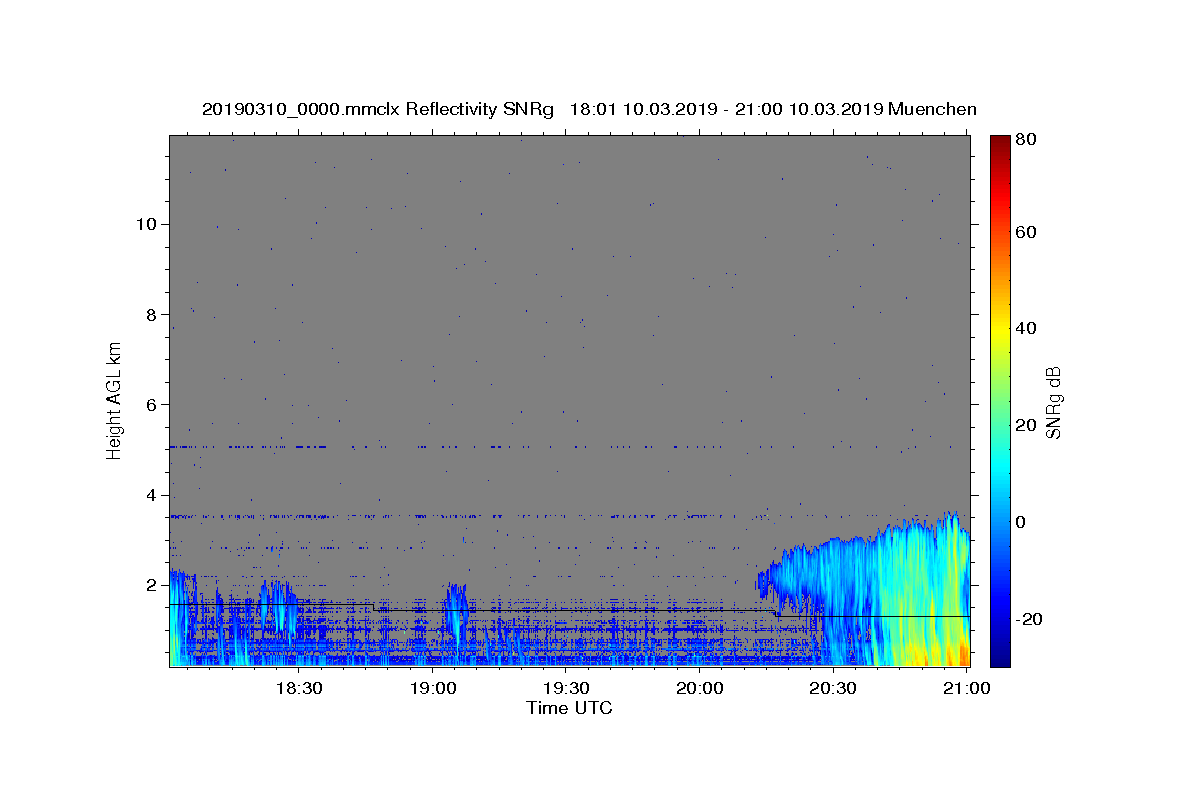
Task: Click the height axis label 10
Action: [x=147, y=224]
